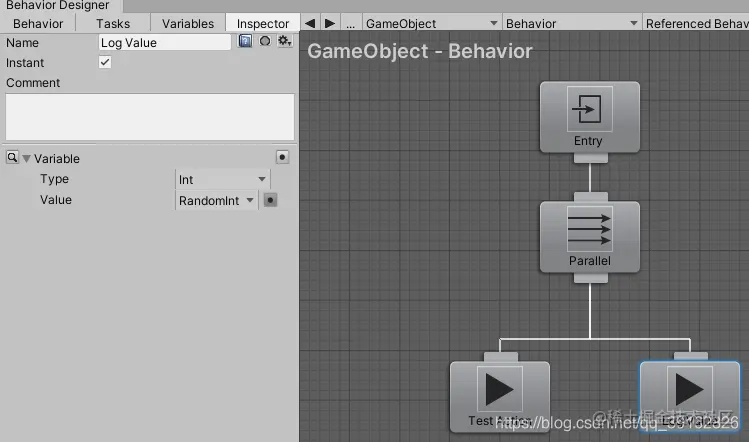
Task: Select the Inspector tab
Action: 263,23
